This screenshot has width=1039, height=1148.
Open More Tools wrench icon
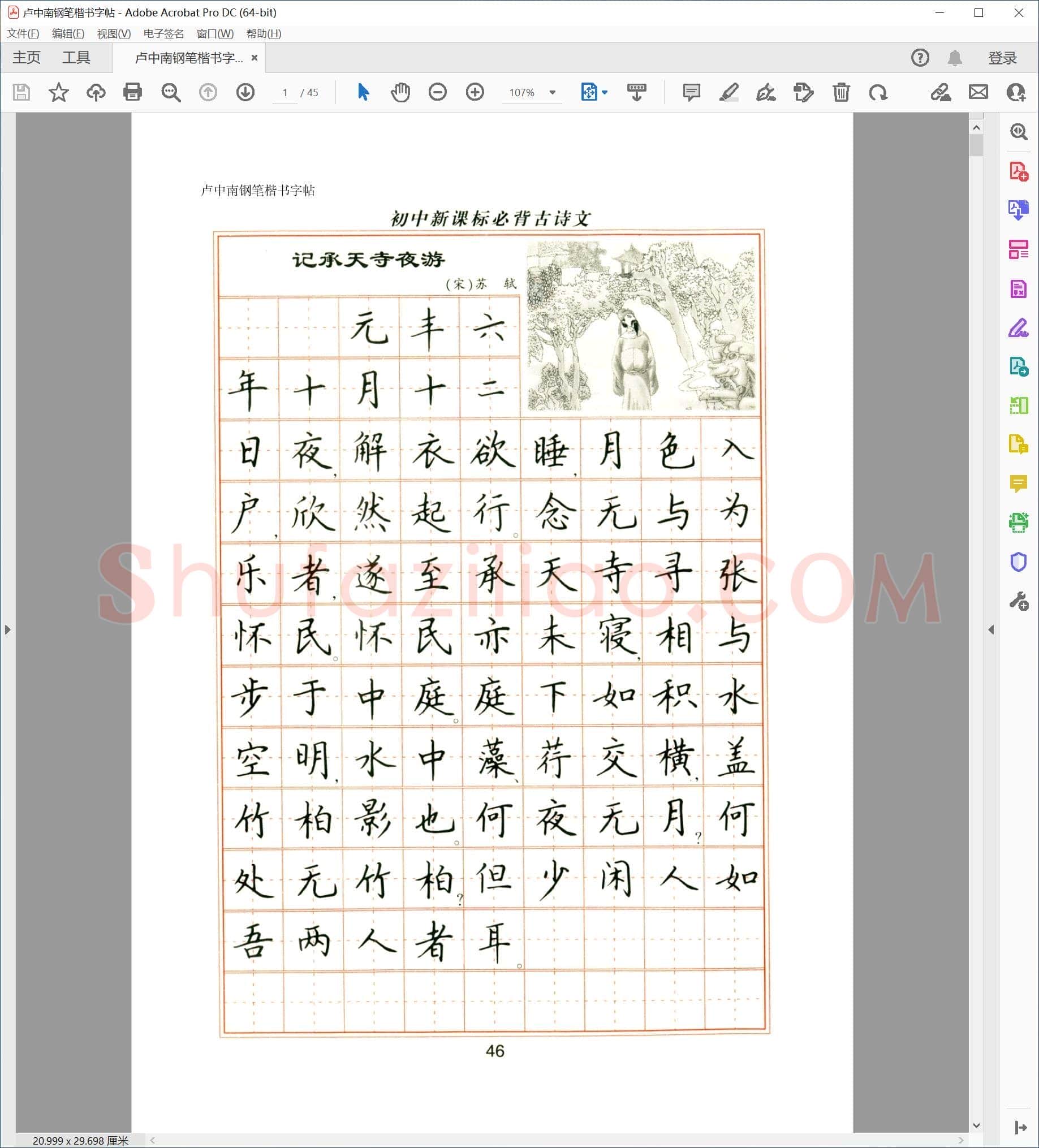(1019, 601)
